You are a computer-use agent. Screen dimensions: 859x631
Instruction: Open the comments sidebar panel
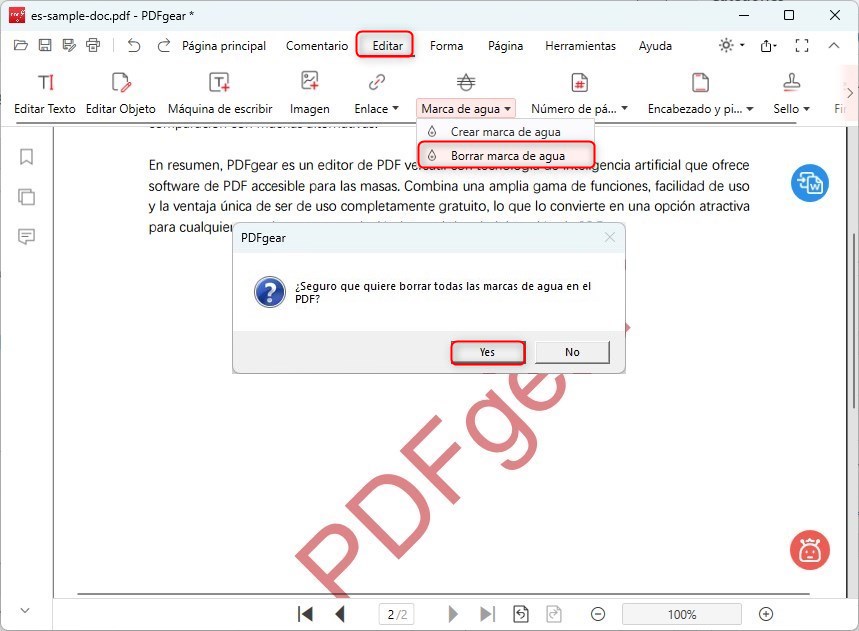tap(26, 237)
